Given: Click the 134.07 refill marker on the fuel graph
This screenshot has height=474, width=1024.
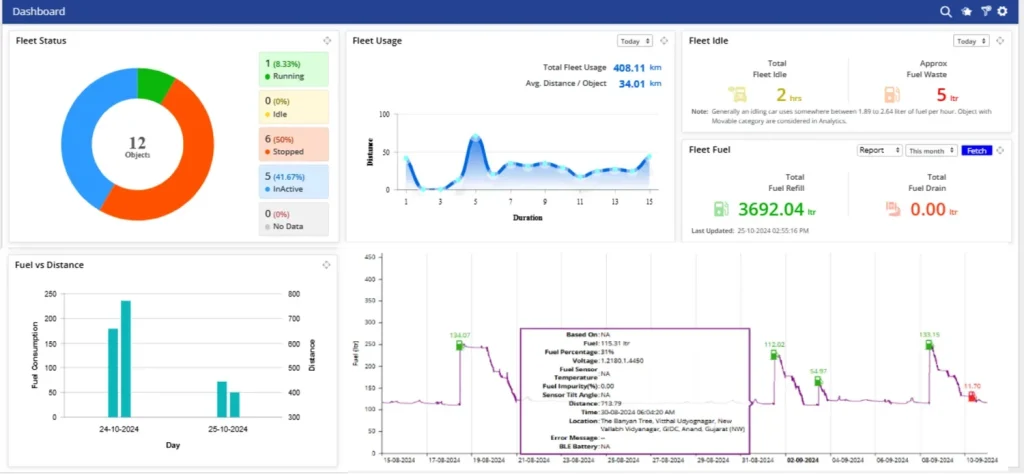Looking at the screenshot, I should point(460,345).
